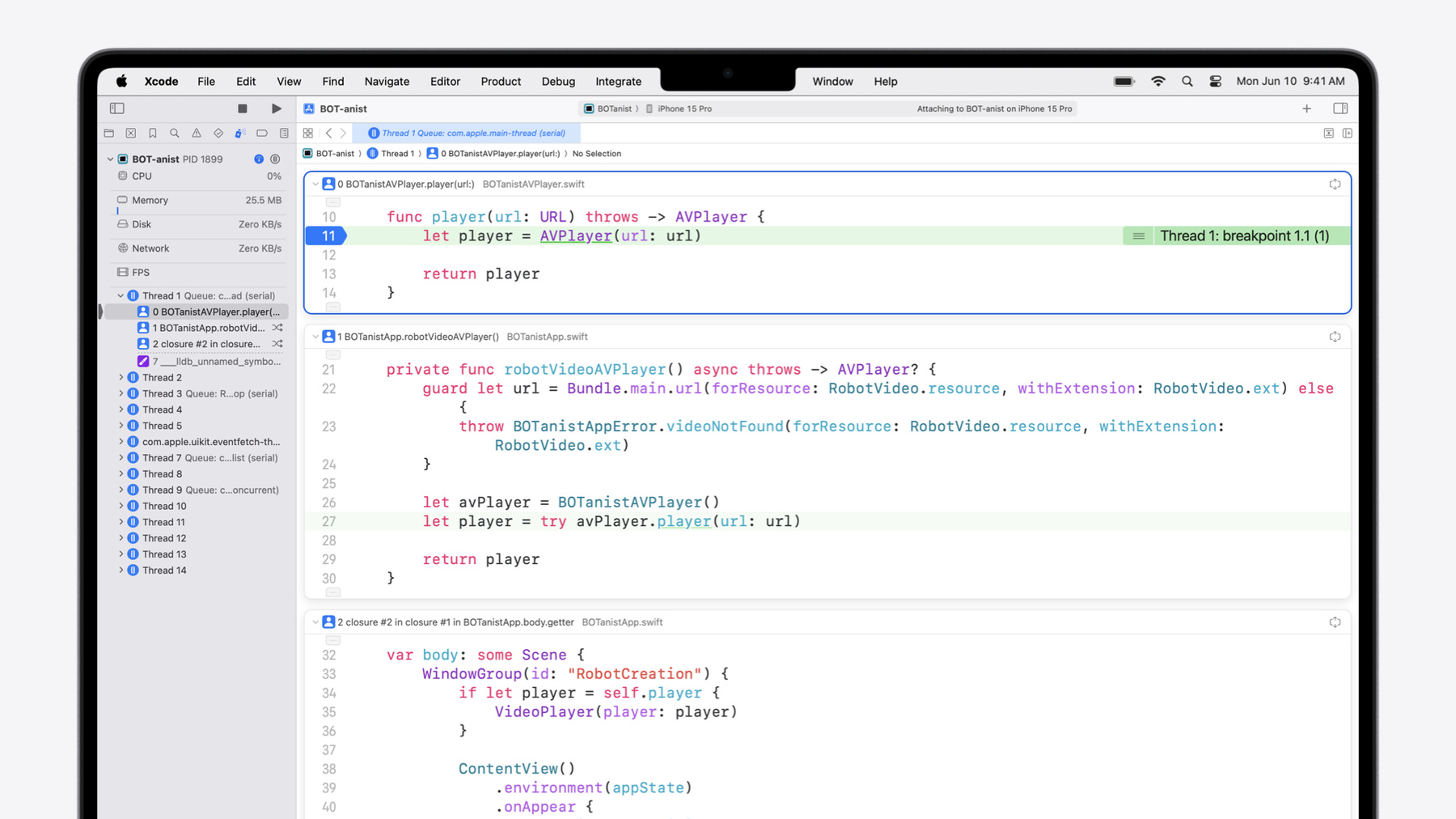This screenshot has height=819, width=1456.
Task: Stop the running BOT-anist scheme
Action: pos(243,108)
